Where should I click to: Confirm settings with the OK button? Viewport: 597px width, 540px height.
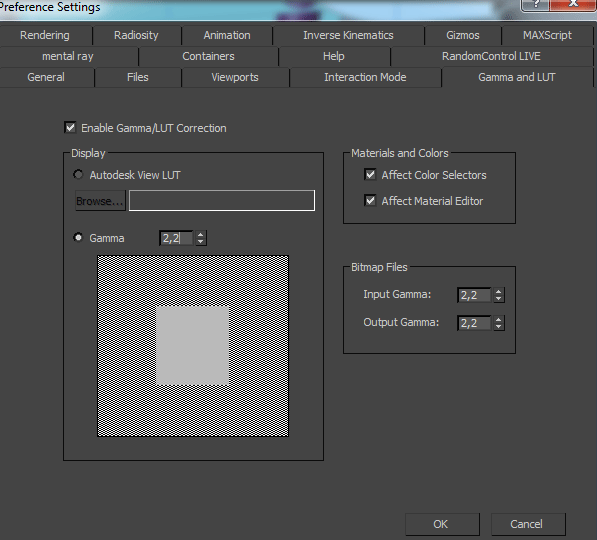[x=442, y=524]
